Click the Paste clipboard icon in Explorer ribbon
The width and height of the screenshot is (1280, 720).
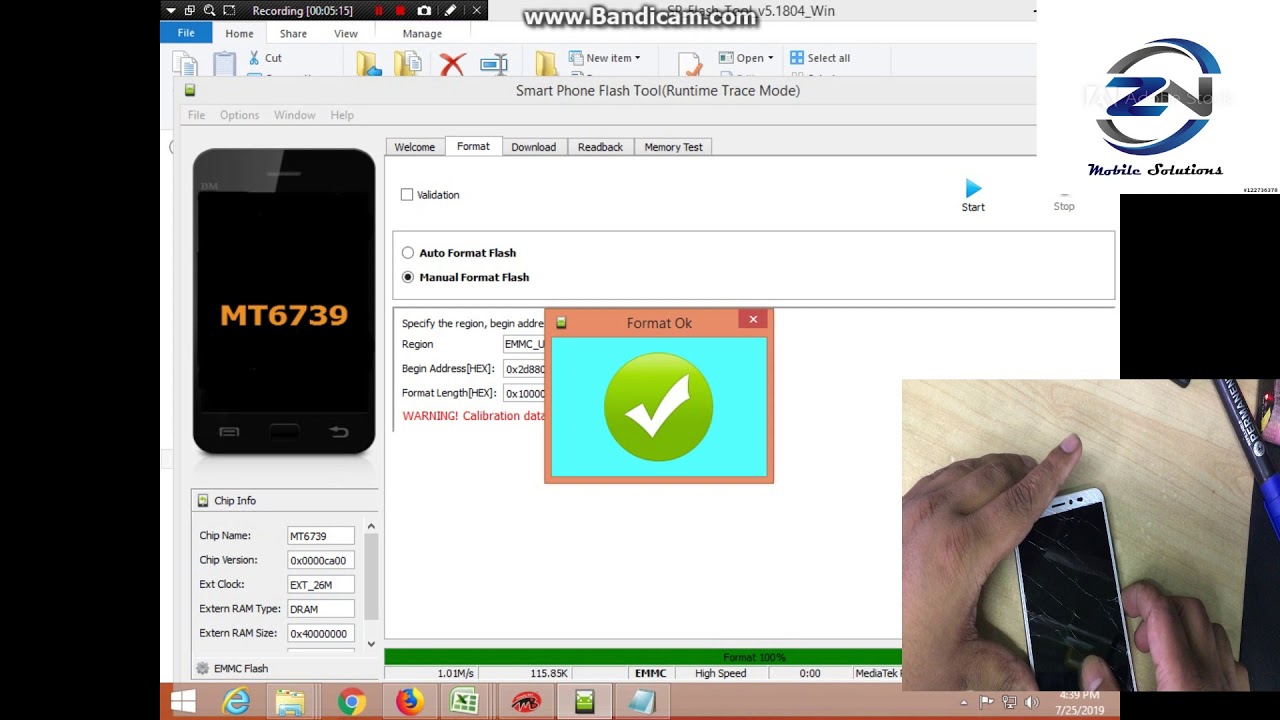click(x=224, y=65)
